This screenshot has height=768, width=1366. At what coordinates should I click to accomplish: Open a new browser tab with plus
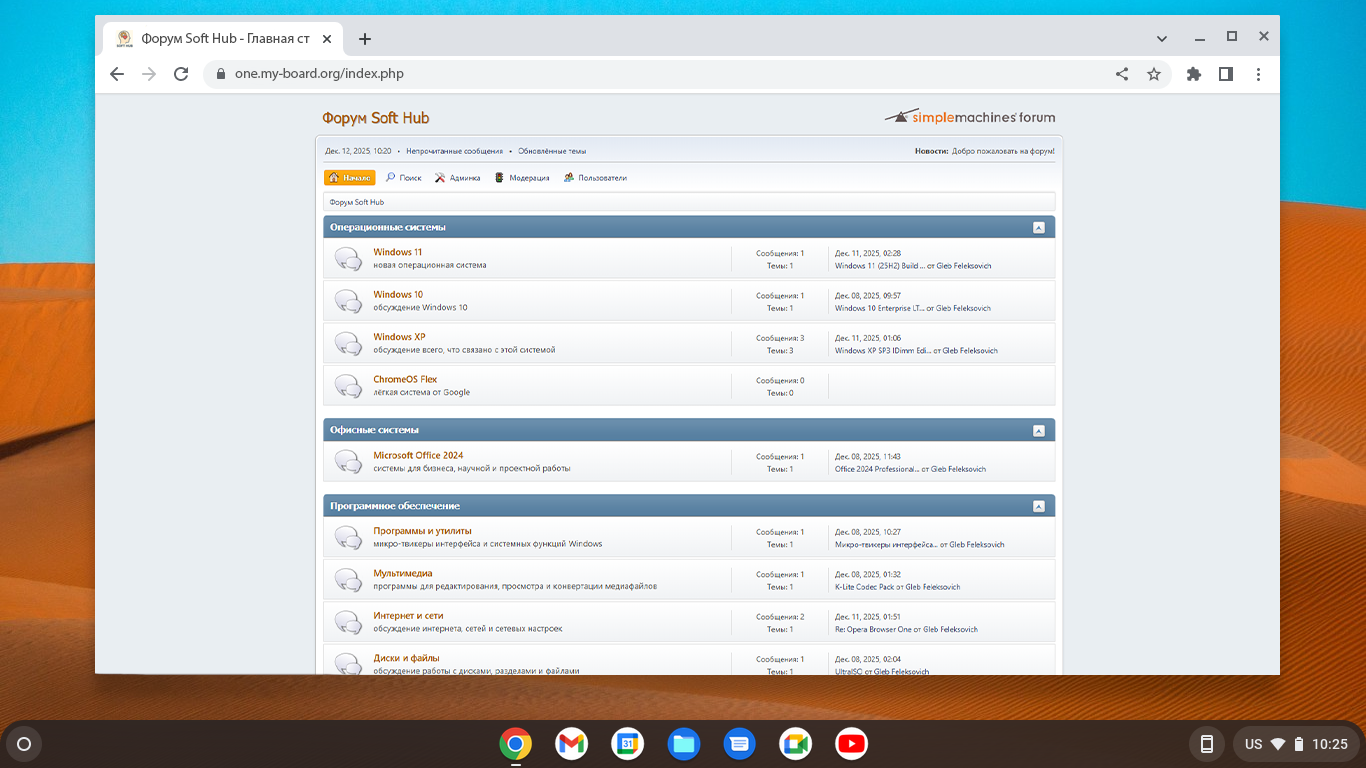tap(365, 39)
